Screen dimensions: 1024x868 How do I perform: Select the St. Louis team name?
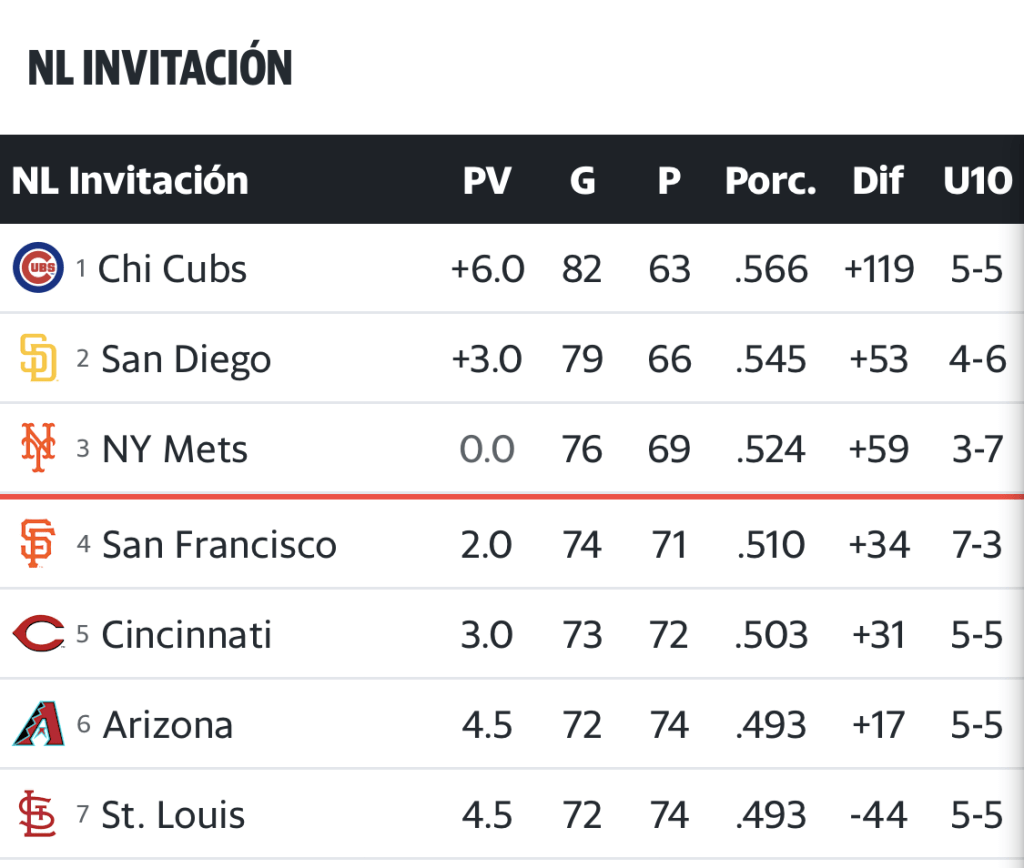pyautogui.click(x=173, y=814)
